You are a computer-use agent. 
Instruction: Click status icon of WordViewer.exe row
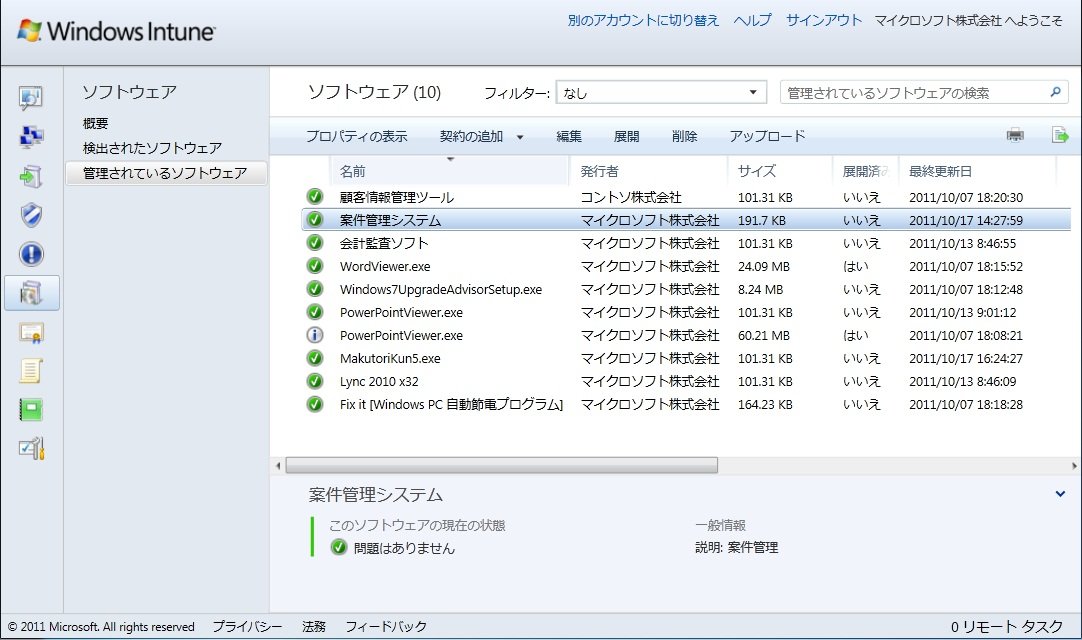click(315, 266)
